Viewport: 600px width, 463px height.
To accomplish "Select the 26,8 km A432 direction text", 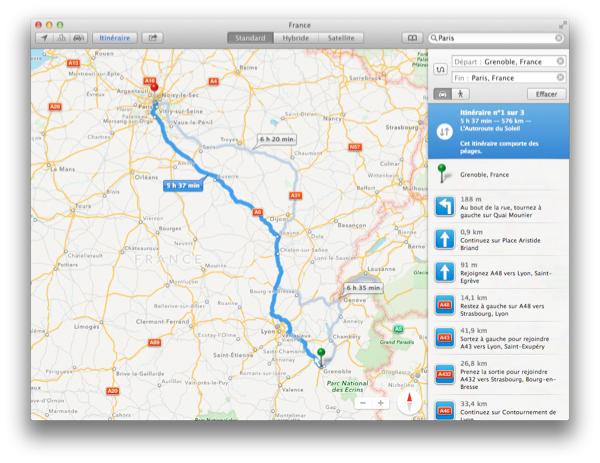I will [508, 375].
